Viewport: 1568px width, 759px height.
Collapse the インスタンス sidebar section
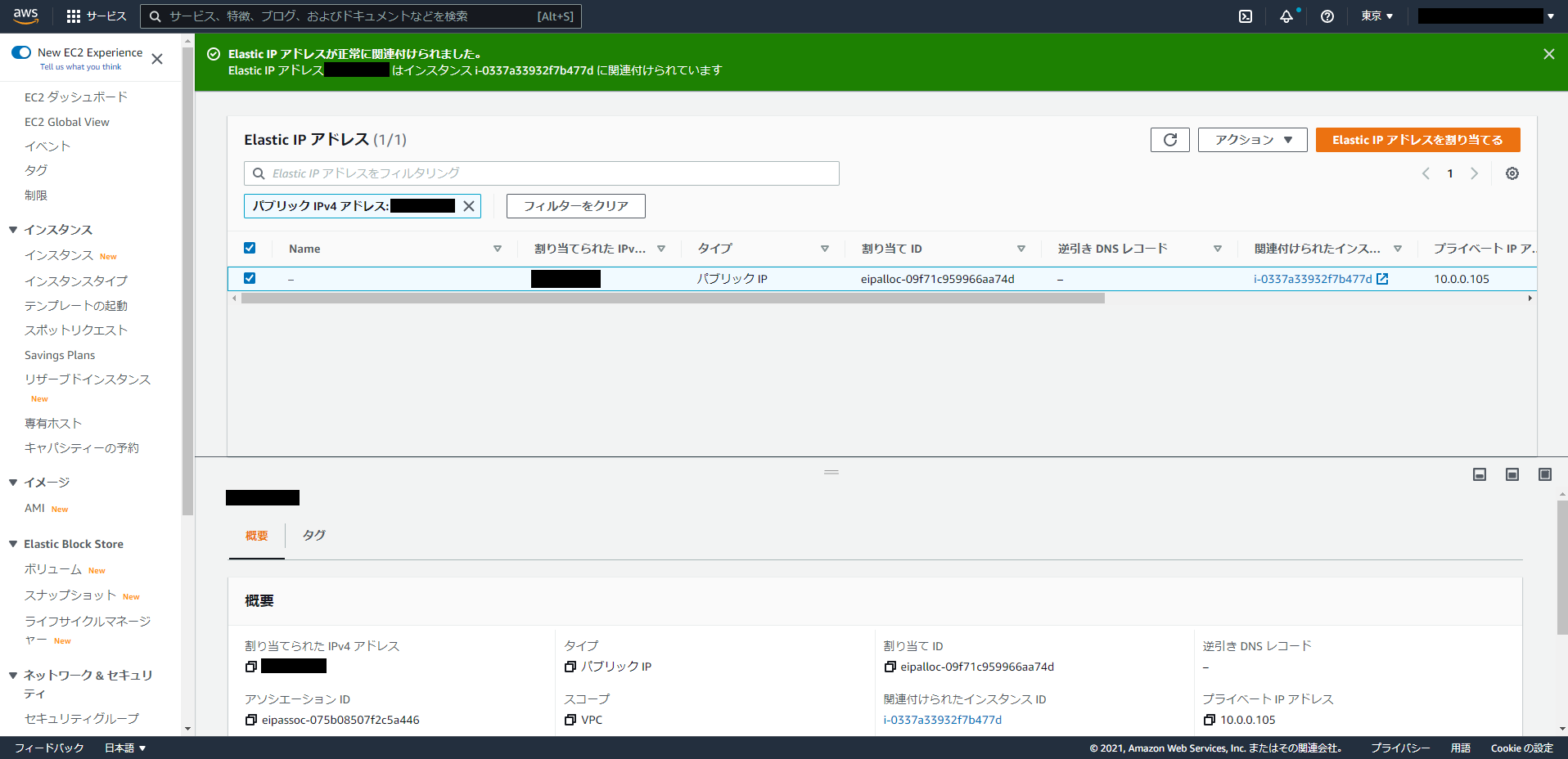click(13, 230)
